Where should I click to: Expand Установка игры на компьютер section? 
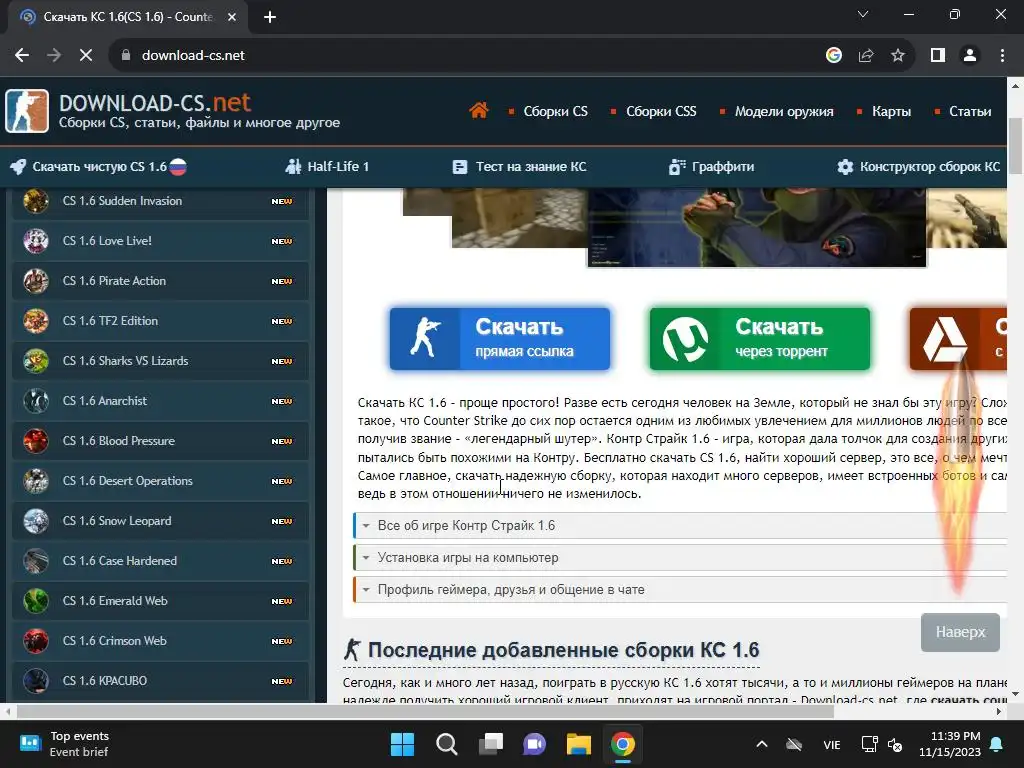coord(680,558)
